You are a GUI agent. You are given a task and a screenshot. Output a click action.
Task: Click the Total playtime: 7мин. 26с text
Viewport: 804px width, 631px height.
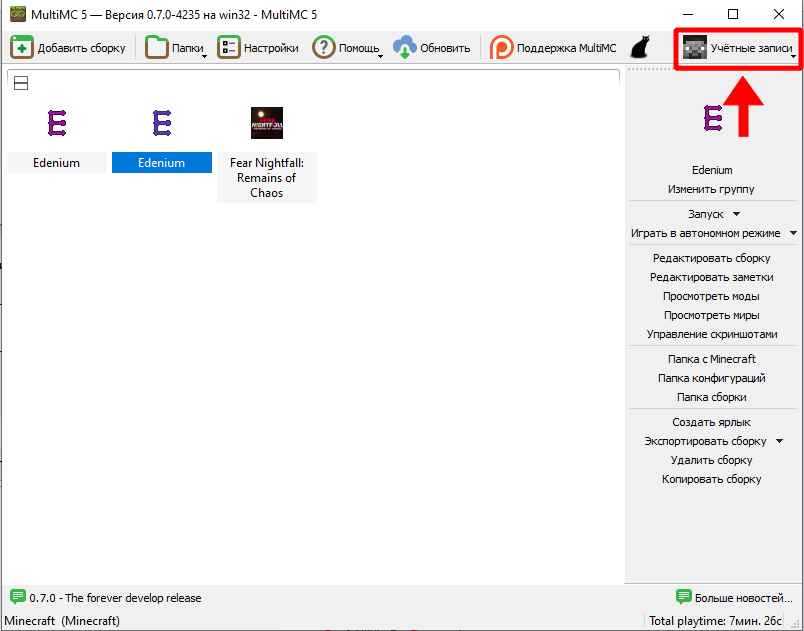click(715, 621)
